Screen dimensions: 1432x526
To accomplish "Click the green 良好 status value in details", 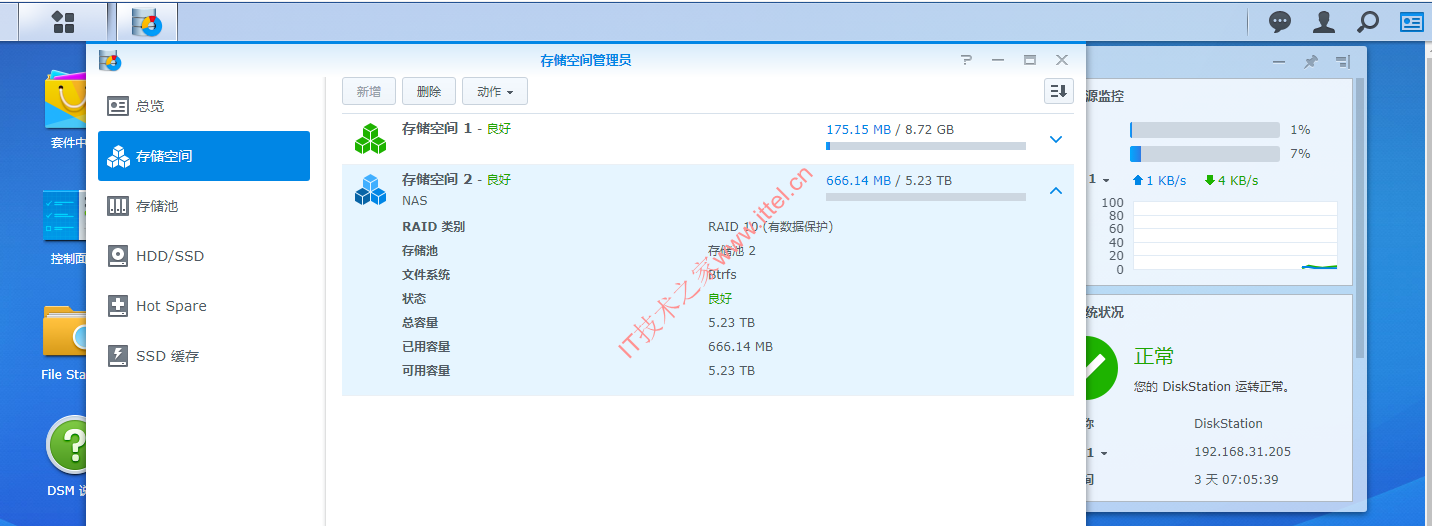I will pos(720,299).
